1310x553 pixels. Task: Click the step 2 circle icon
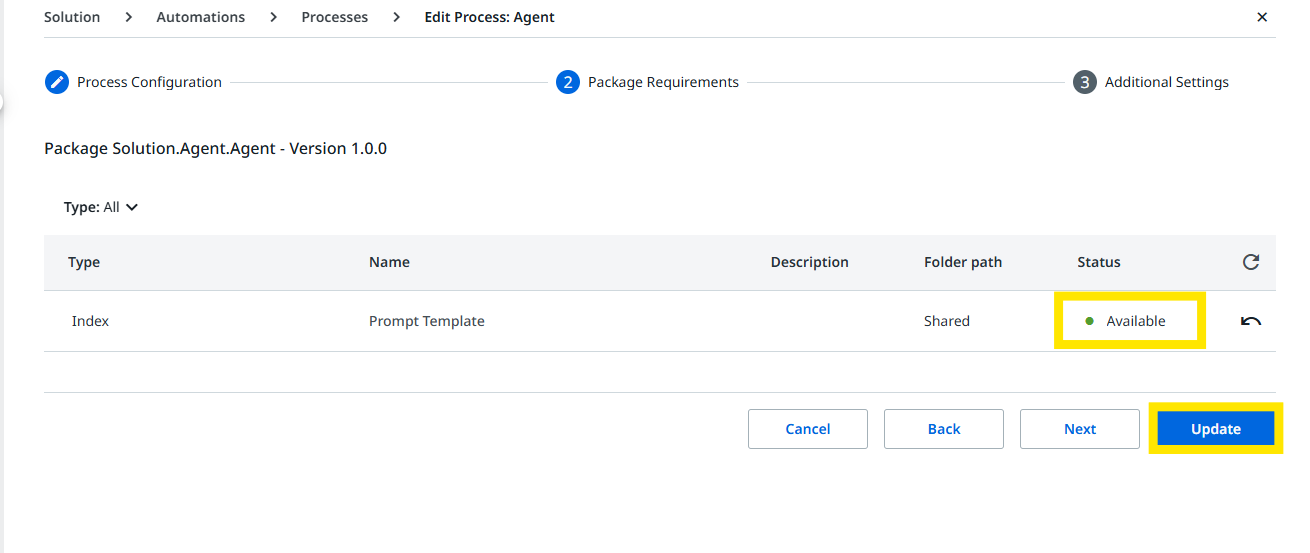pyautogui.click(x=568, y=82)
